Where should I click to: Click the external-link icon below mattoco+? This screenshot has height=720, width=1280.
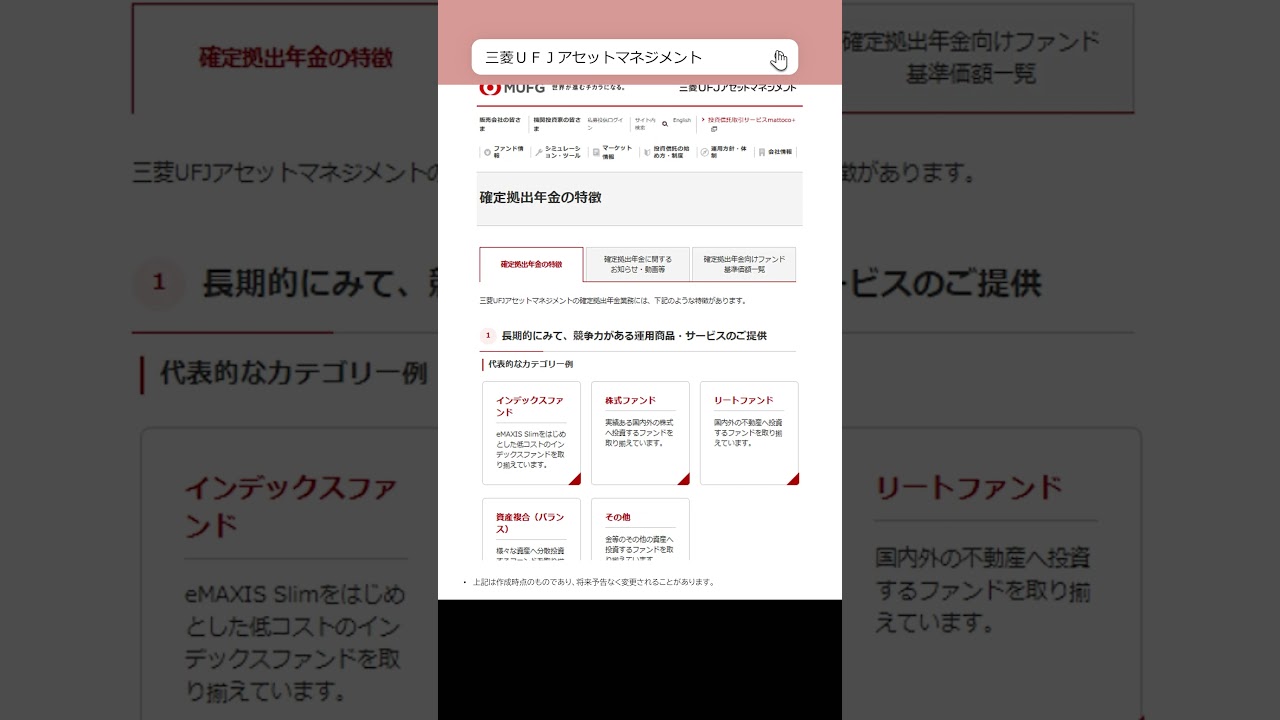click(x=714, y=129)
